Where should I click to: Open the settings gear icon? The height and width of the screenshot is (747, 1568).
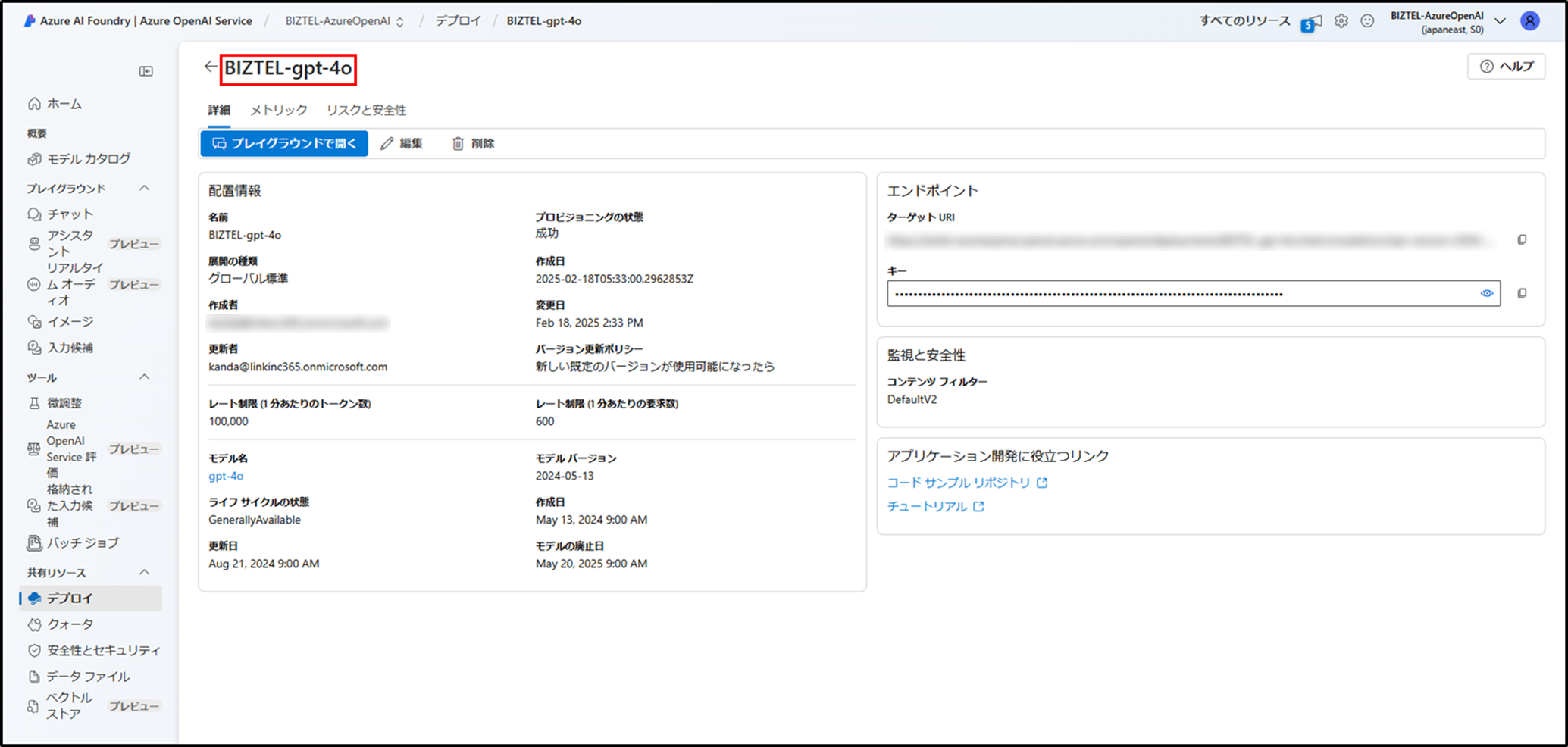pos(1341,21)
